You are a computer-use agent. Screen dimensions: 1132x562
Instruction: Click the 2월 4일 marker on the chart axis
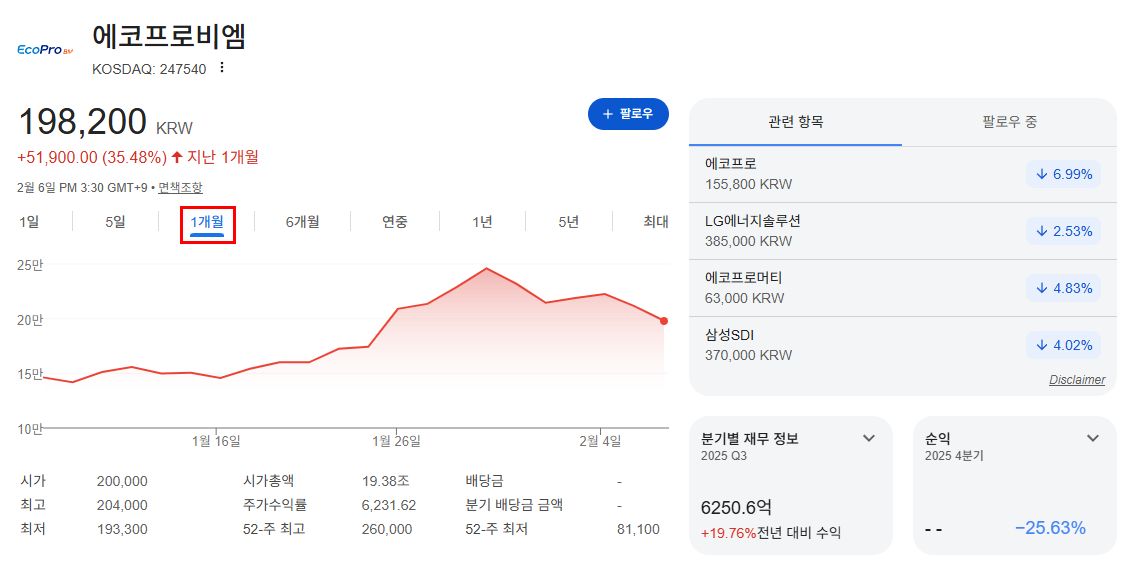coord(601,441)
